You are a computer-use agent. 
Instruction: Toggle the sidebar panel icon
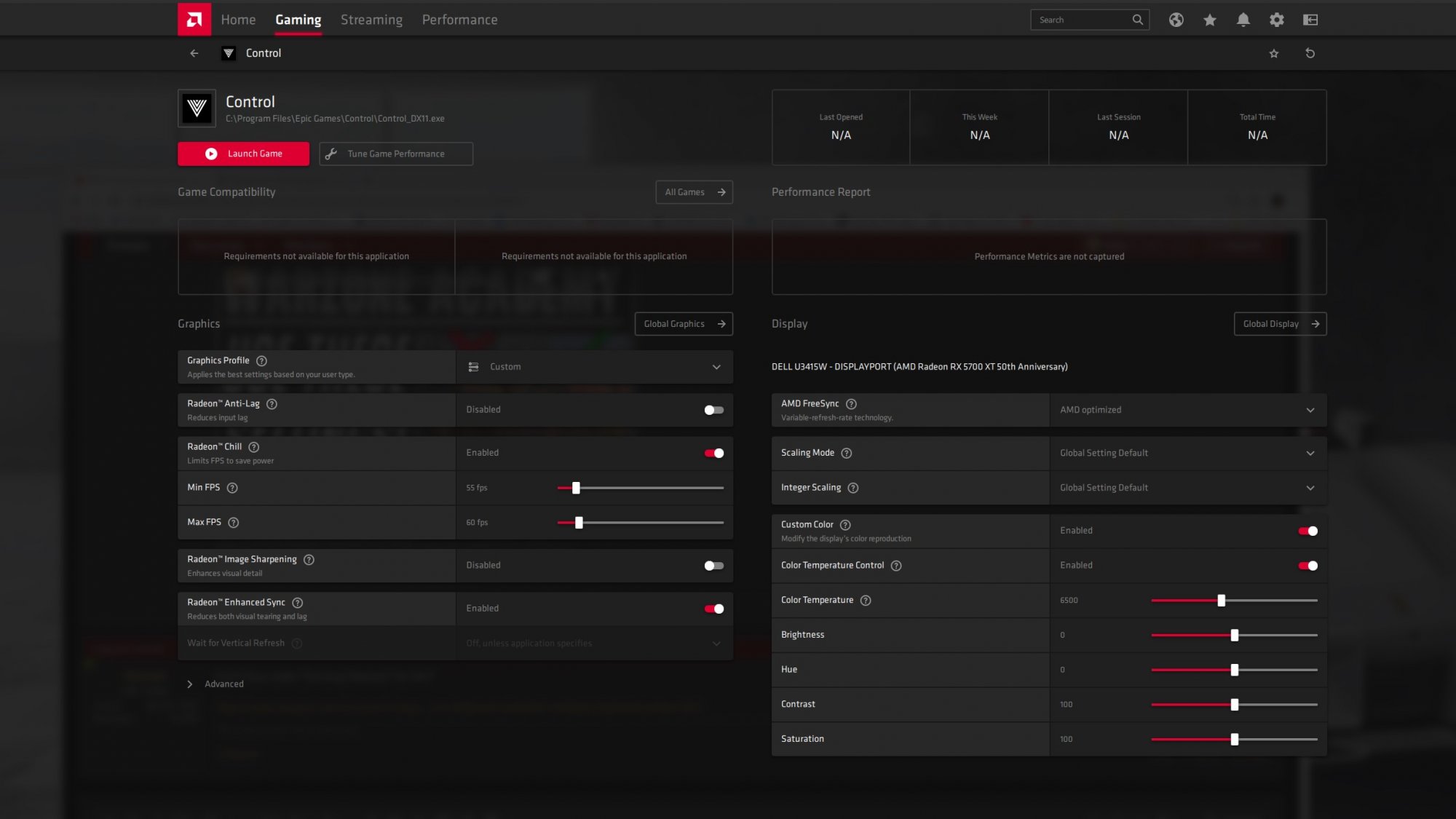tap(1310, 20)
